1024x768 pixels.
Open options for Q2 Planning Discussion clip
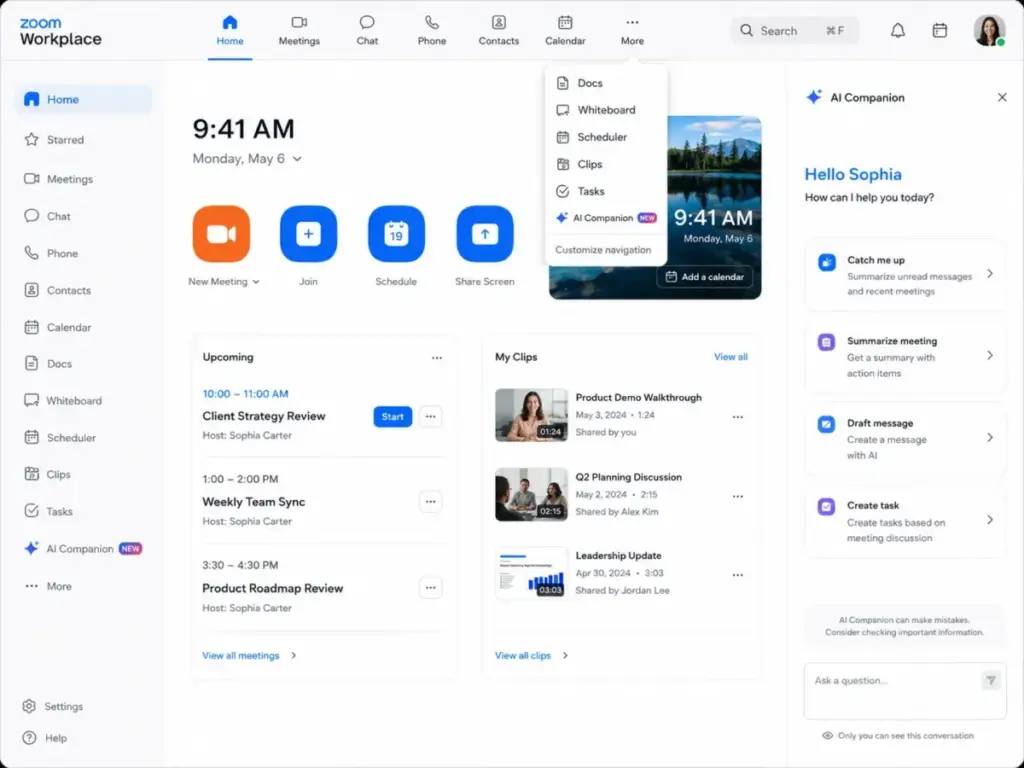[737, 496]
